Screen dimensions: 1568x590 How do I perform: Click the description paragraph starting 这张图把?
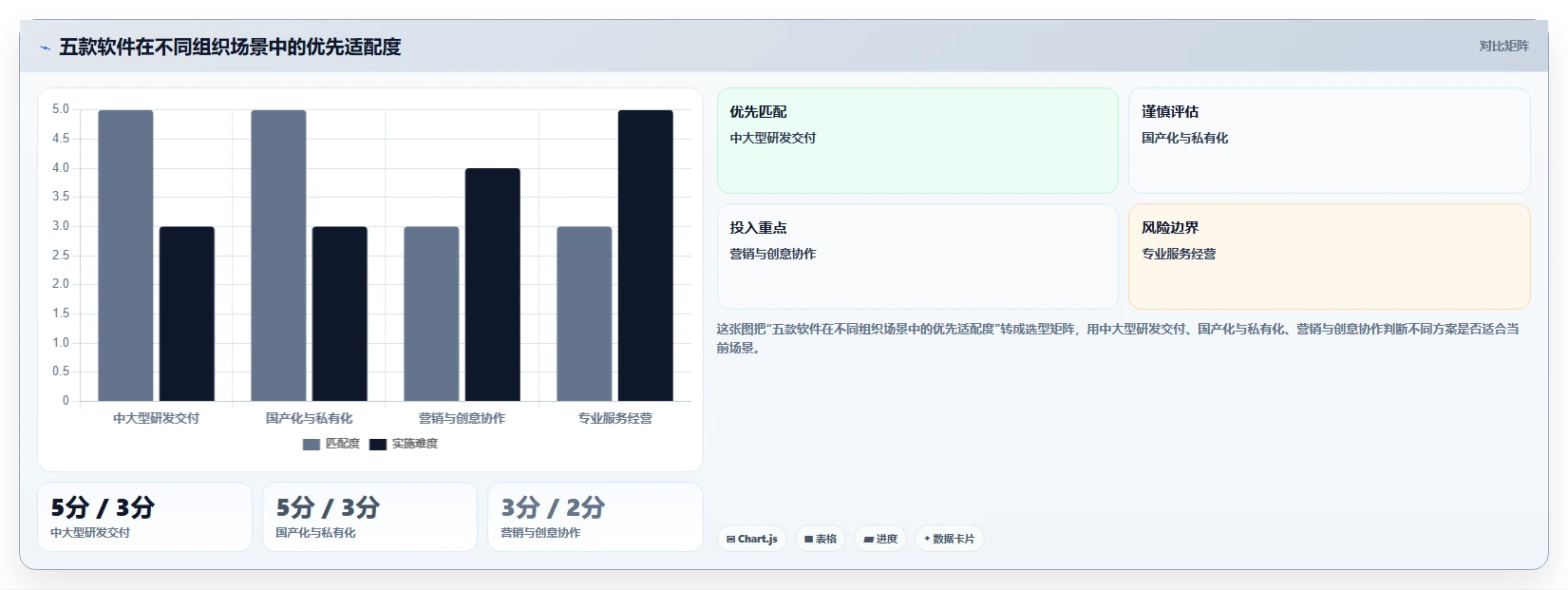coord(1118,338)
